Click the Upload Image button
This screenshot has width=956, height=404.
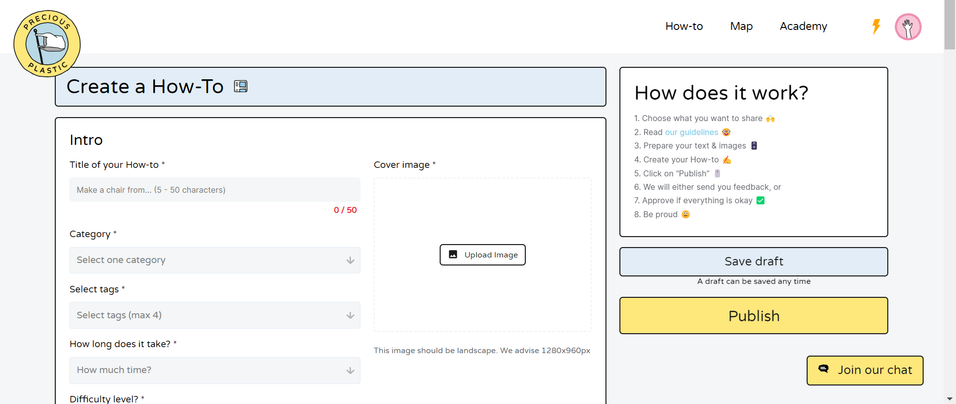[482, 255]
